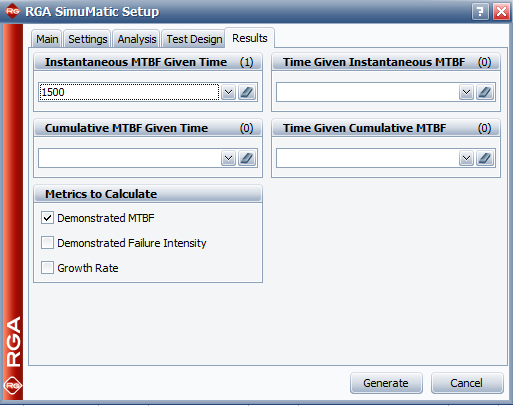Uncheck the Demonstrated MTBF checkbox
Viewport: 513px width, 406px height.
[x=47, y=218]
